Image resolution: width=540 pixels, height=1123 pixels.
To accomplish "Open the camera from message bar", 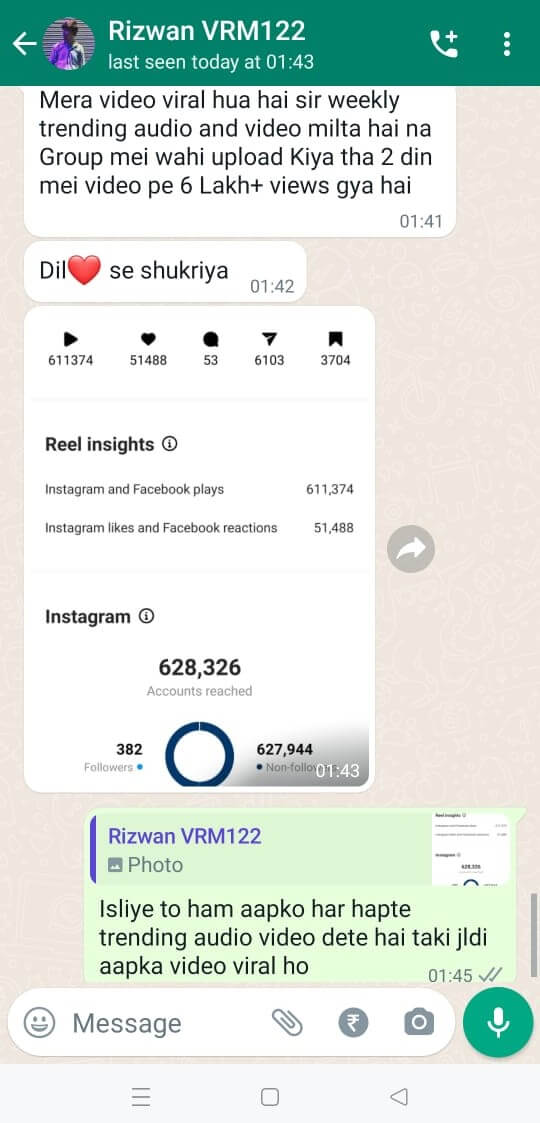I will tap(418, 1023).
